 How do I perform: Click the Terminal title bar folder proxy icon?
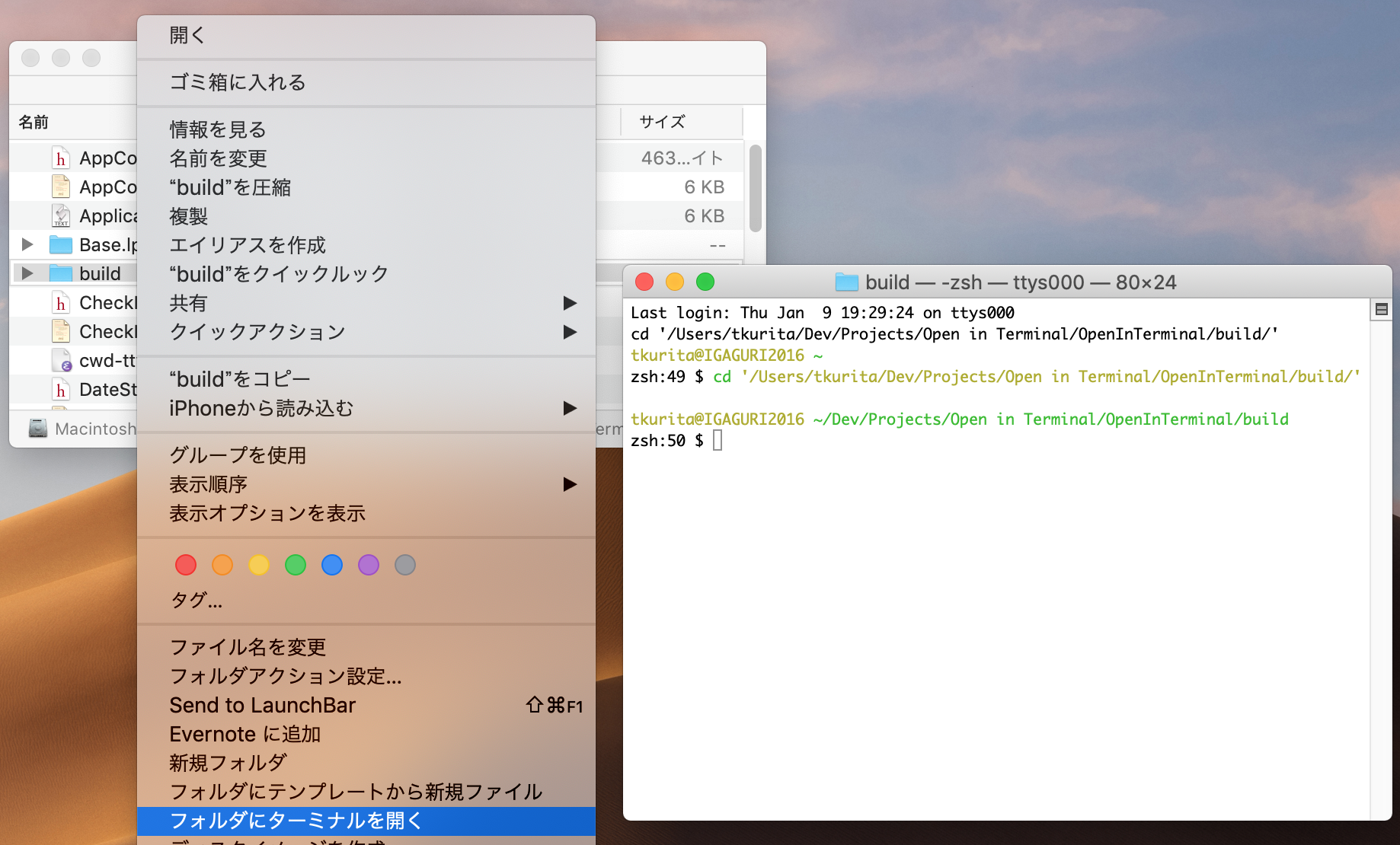846,282
